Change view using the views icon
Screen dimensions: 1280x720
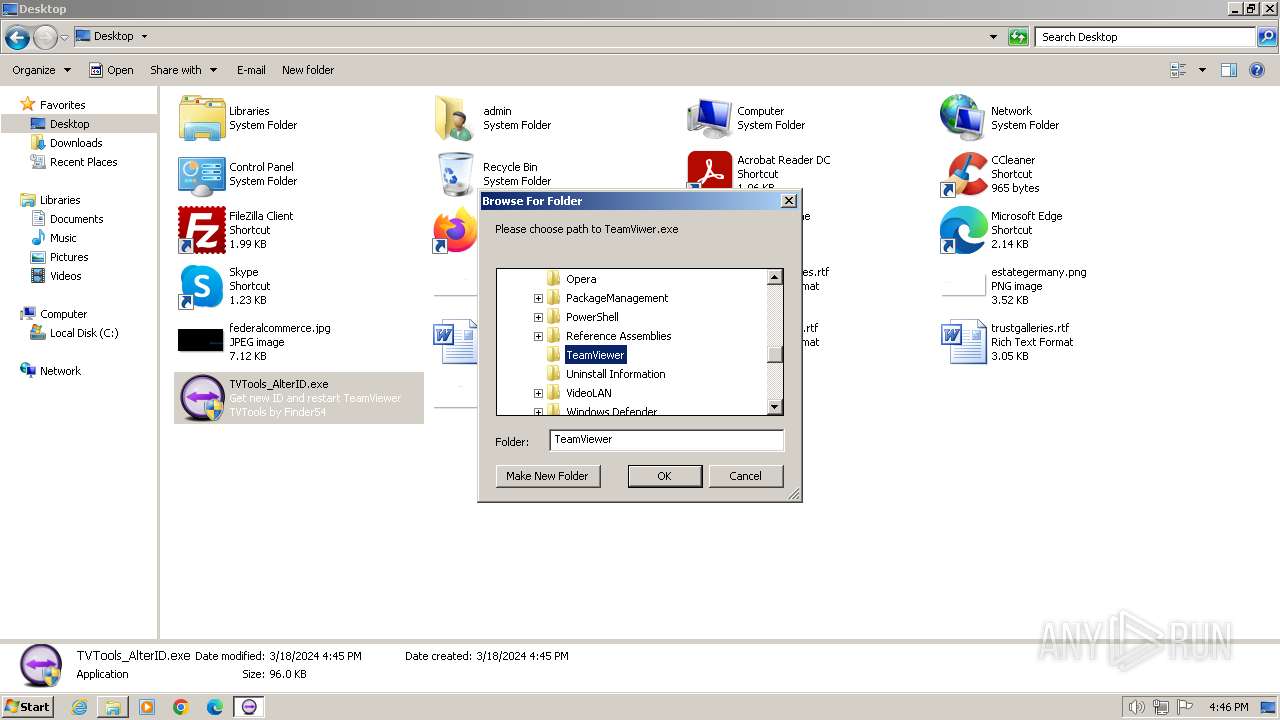[1178, 70]
